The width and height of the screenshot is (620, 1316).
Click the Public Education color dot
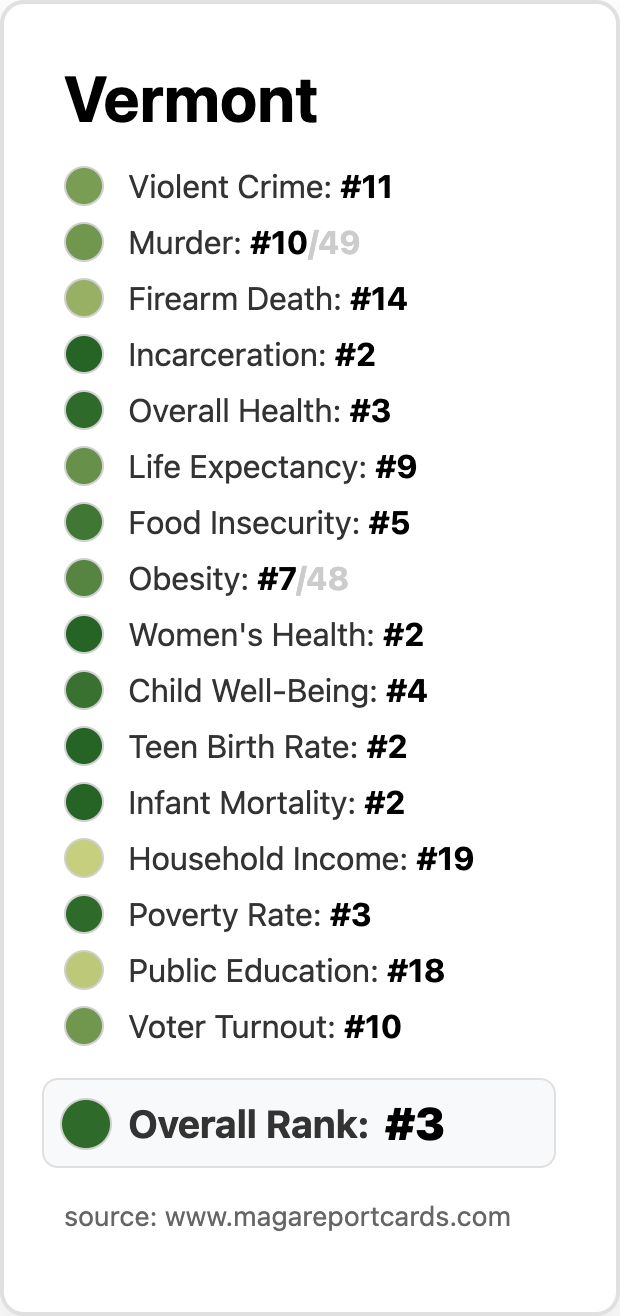pos(84,971)
